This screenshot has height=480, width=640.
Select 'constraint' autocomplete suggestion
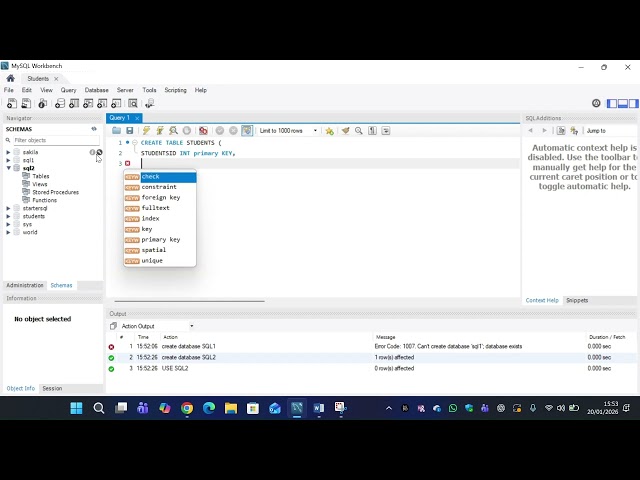click(x=160, y=187)
